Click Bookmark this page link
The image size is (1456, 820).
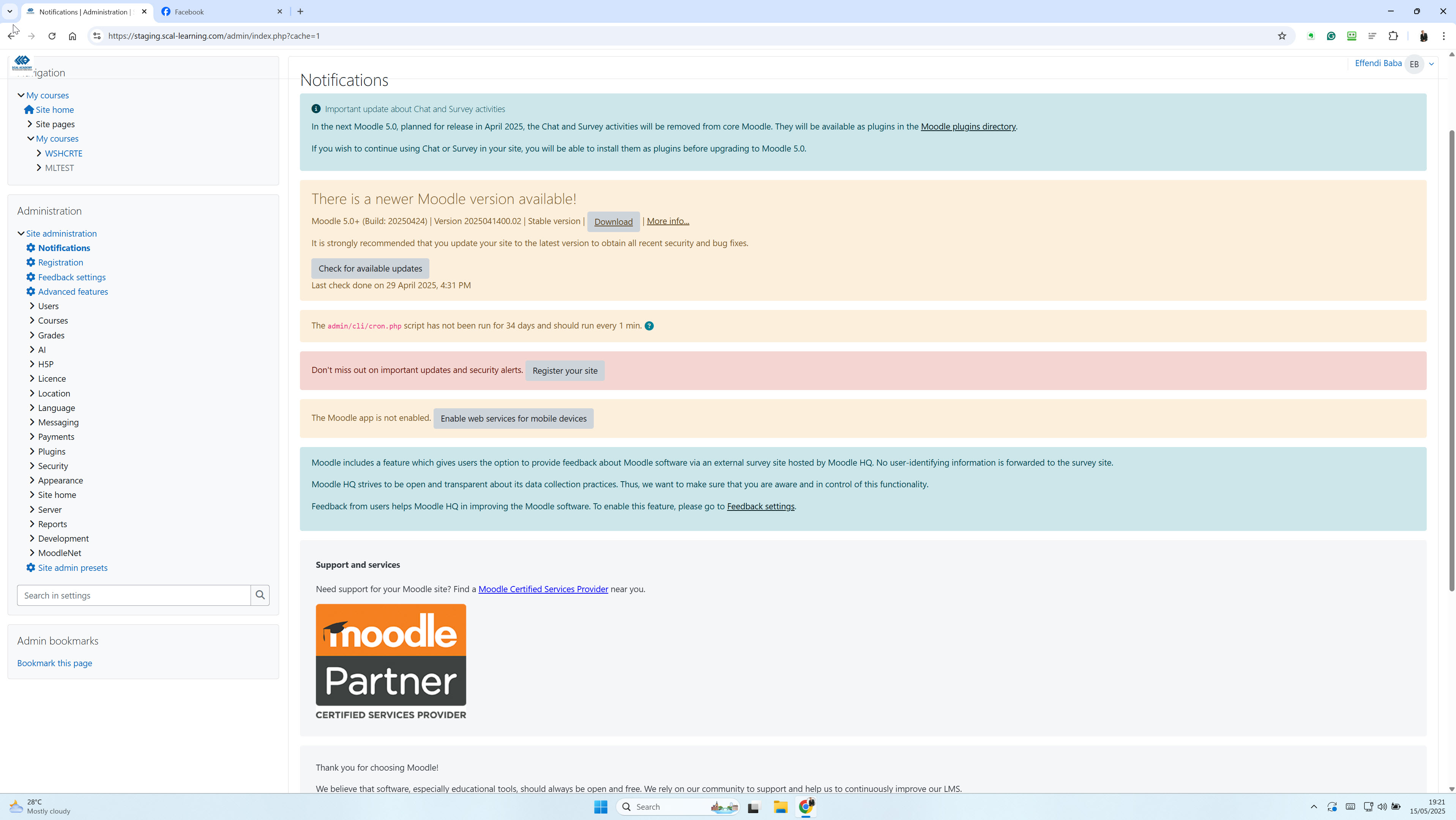coord(54,663)
